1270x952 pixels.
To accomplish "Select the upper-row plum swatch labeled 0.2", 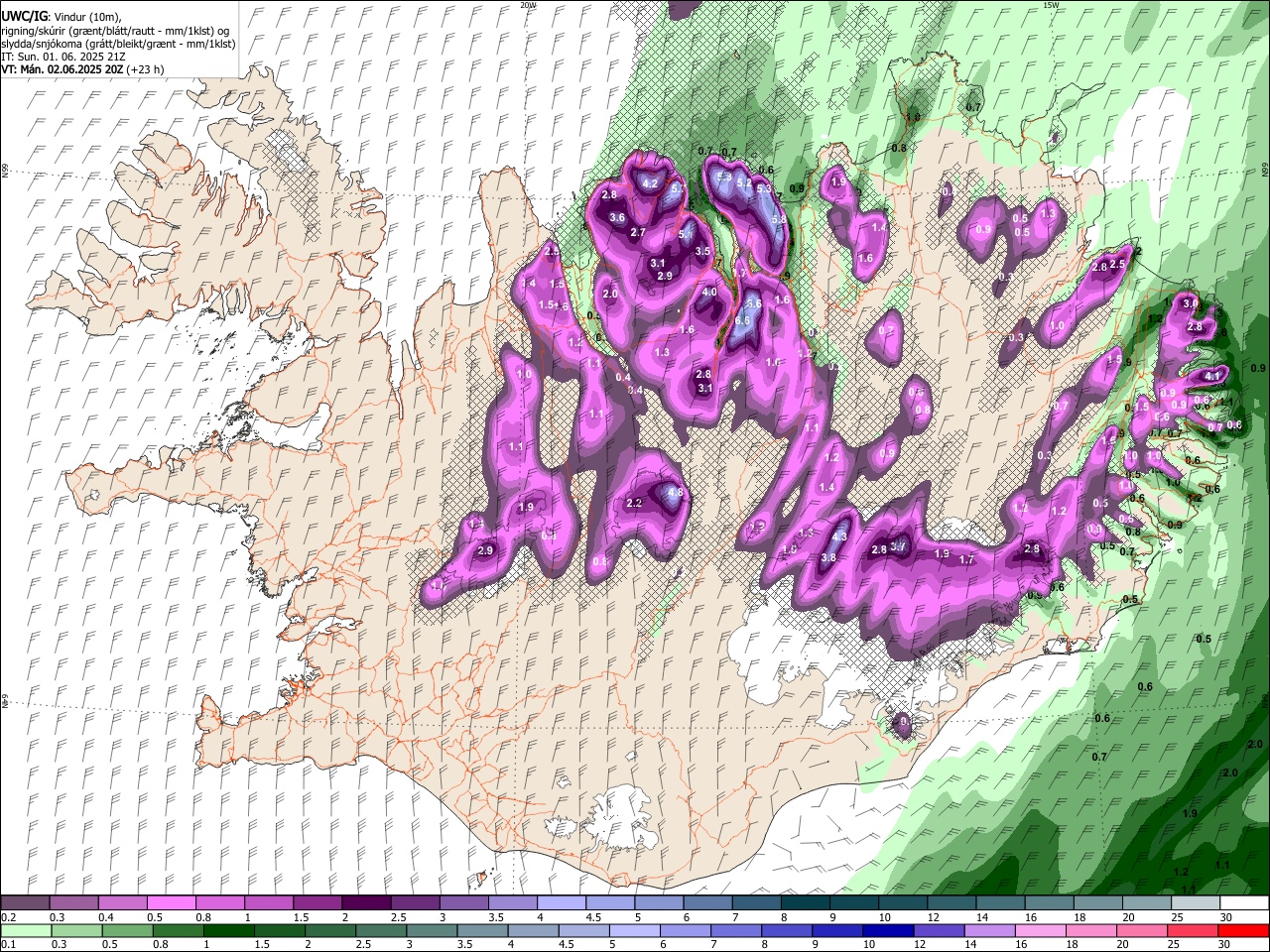I will pyautogui.click(x=25, y=903).
